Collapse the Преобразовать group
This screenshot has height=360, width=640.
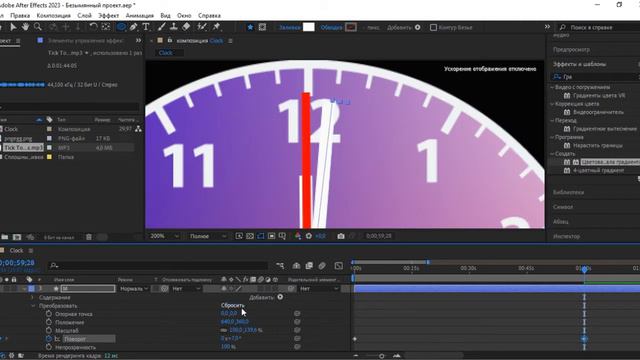33,306
